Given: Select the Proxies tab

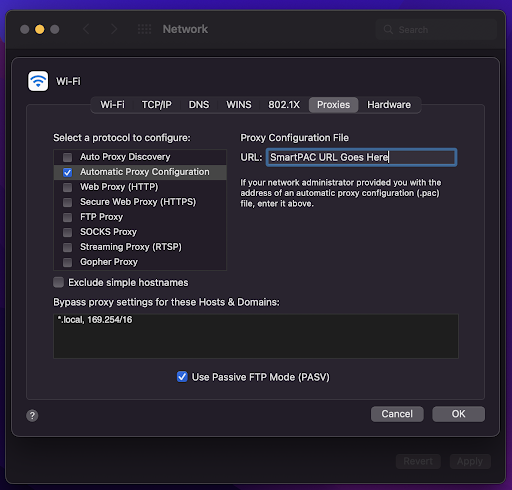Looking at the screenshot, I should click(x=333, y=105).
